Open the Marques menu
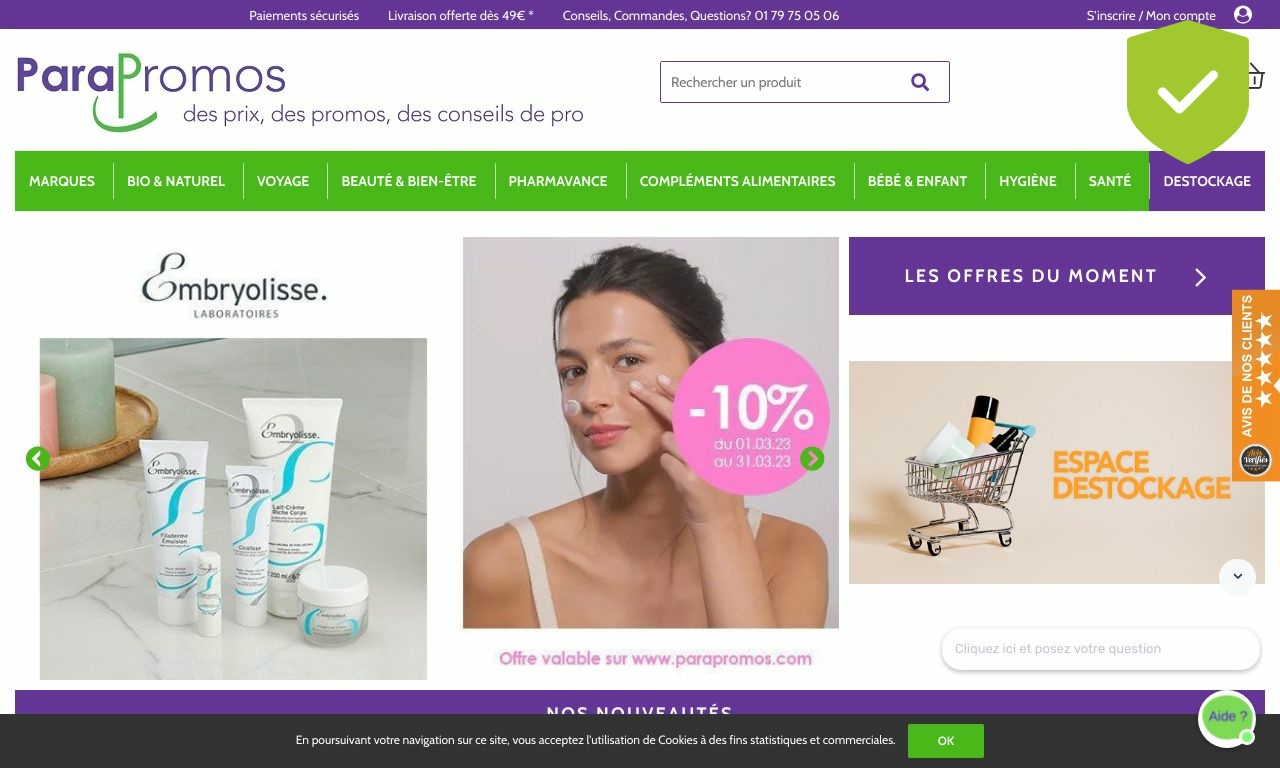Viewport: 1280px width, 768px height. 62,181
